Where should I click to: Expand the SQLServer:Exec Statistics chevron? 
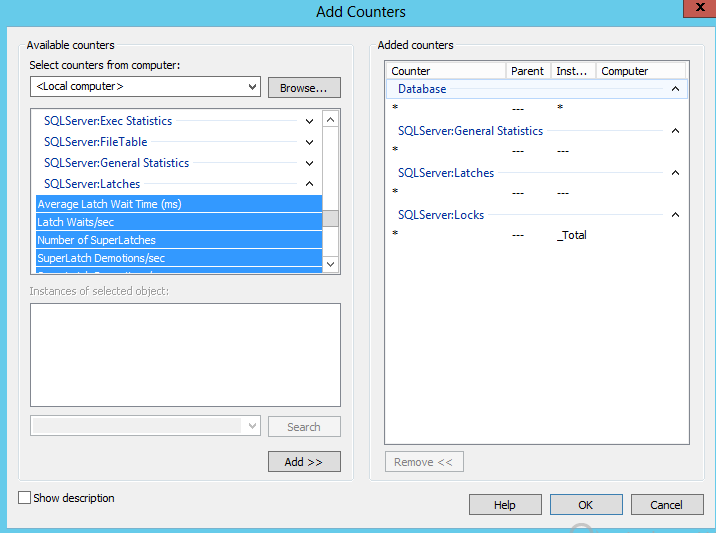(x=309, y=121)
